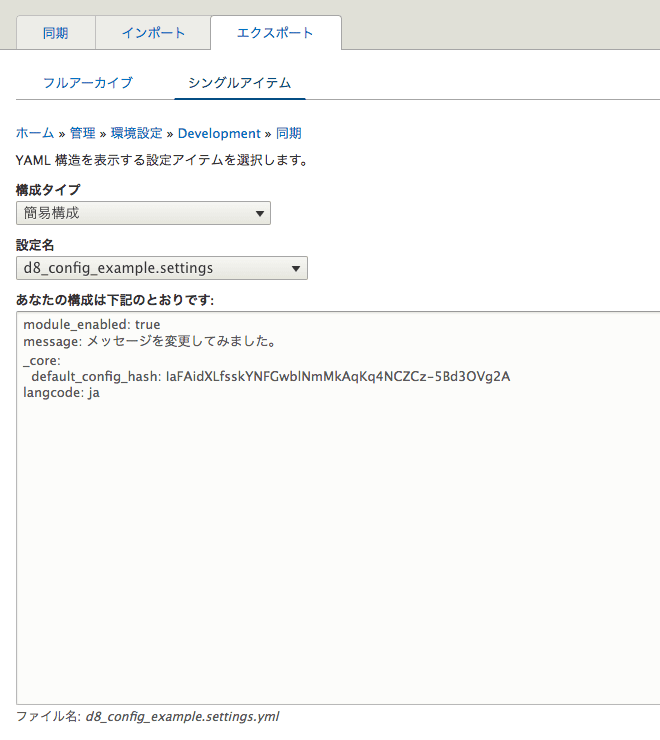The height and width of the screenshot is (740, 660).
Task: Click the _core: line in YAML
Action: pyautogui.click(x=42, y=361)
